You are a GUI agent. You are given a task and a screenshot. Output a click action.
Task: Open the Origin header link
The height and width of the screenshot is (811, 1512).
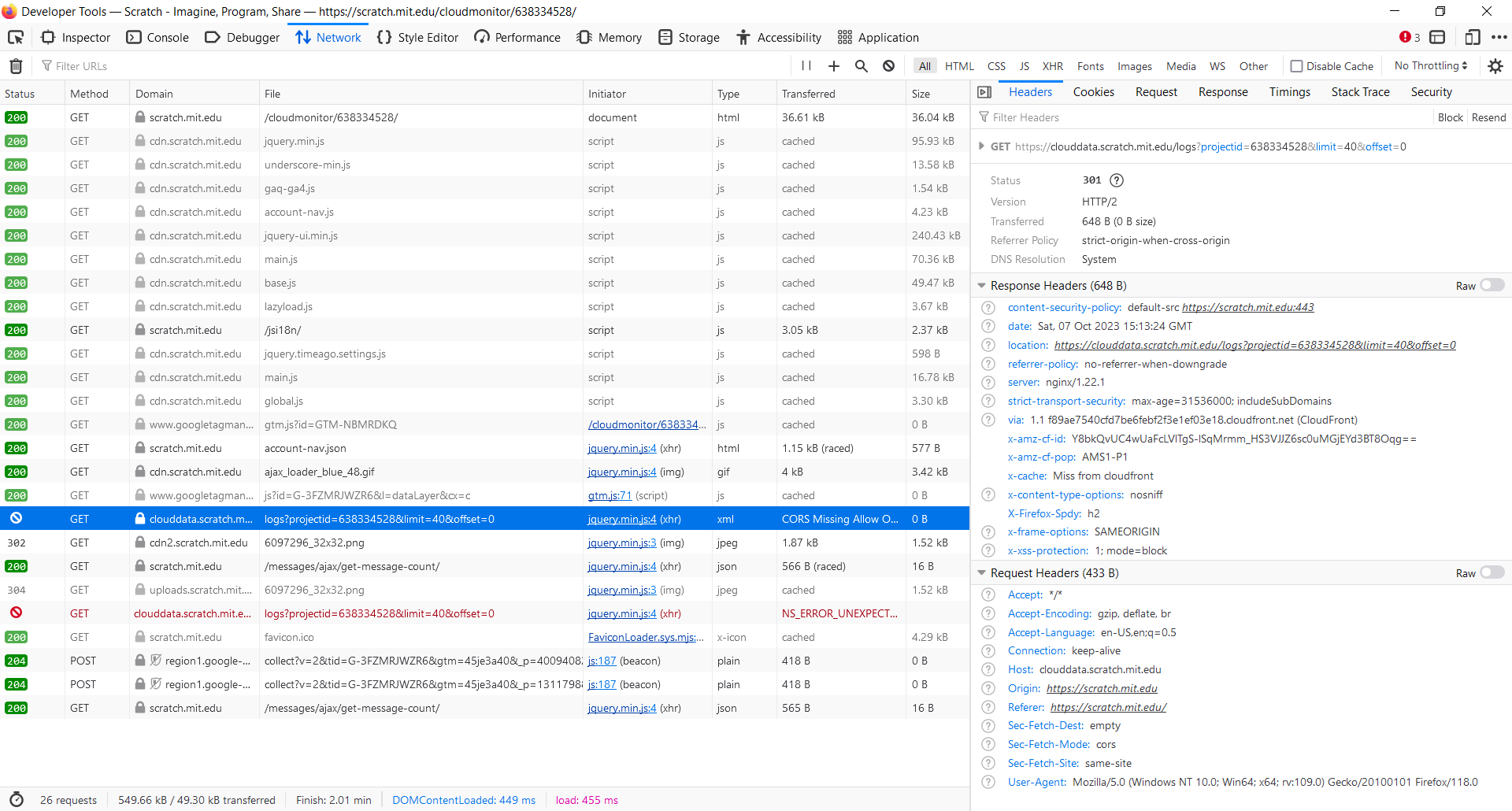[x=1102, y=688]
